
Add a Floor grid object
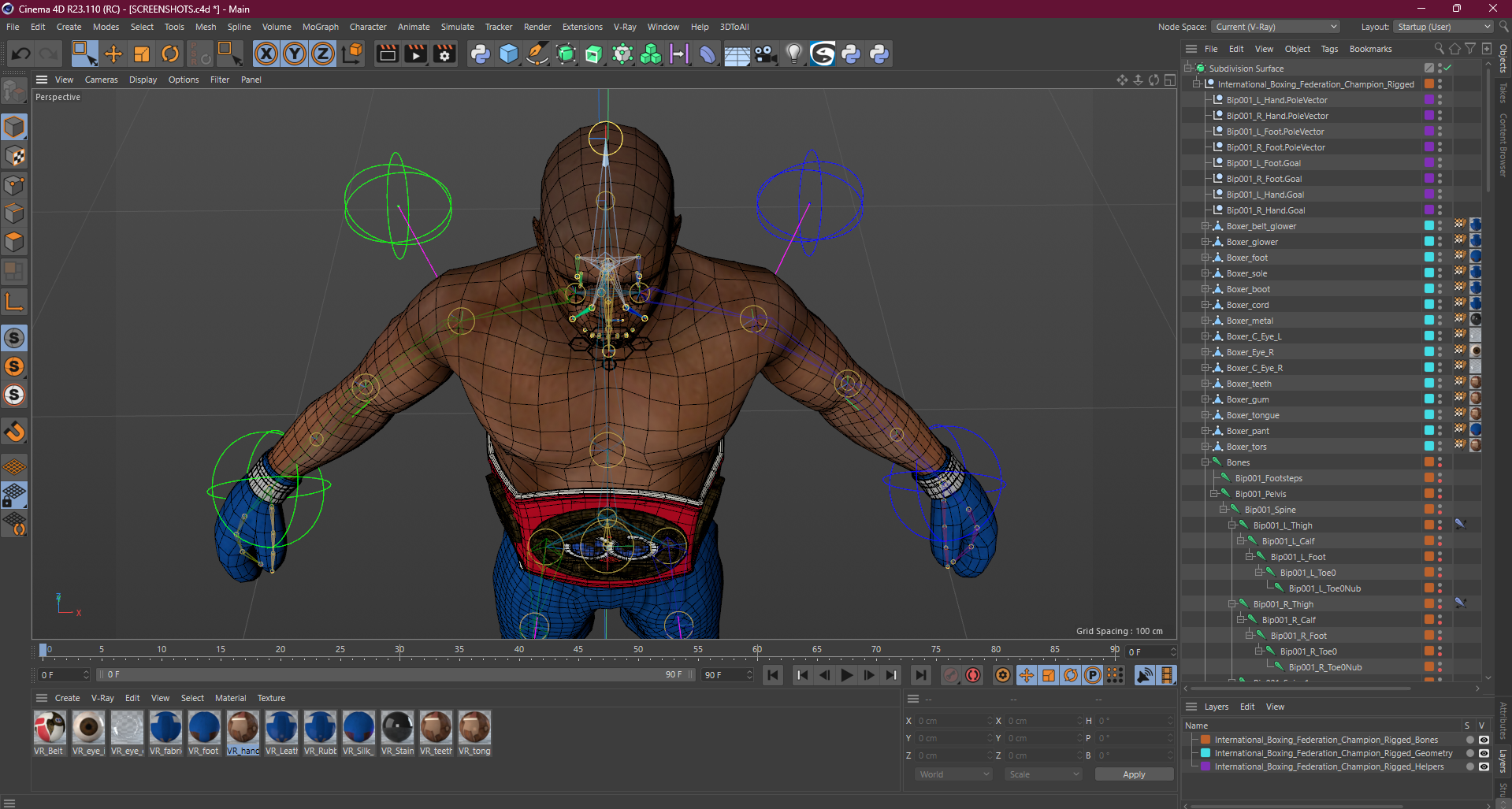point(737,54)
